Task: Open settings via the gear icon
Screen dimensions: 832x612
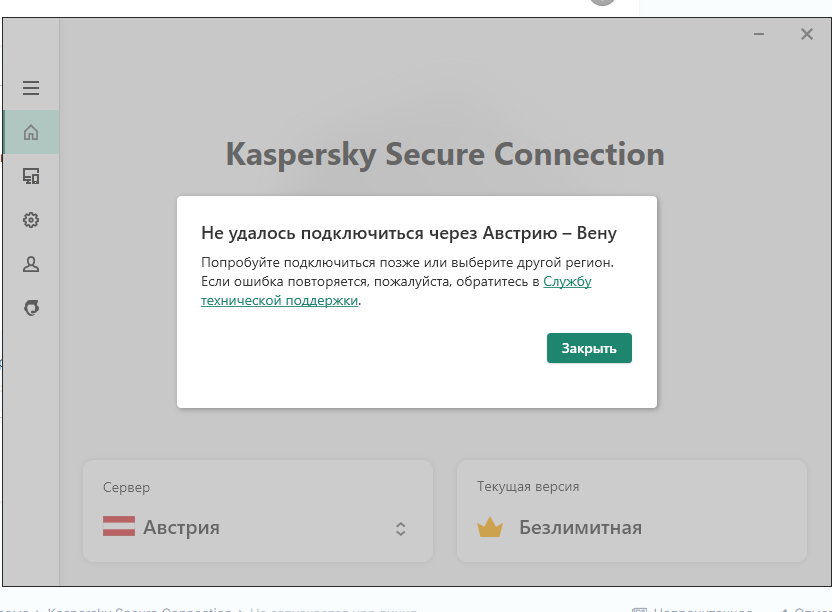Action: click(31, 220)
